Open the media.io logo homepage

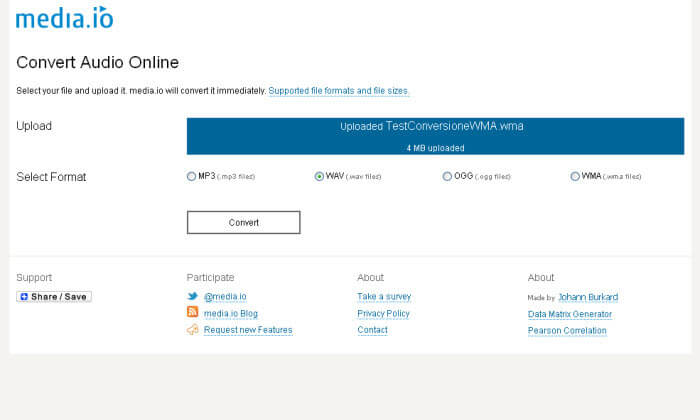point(64,18)
